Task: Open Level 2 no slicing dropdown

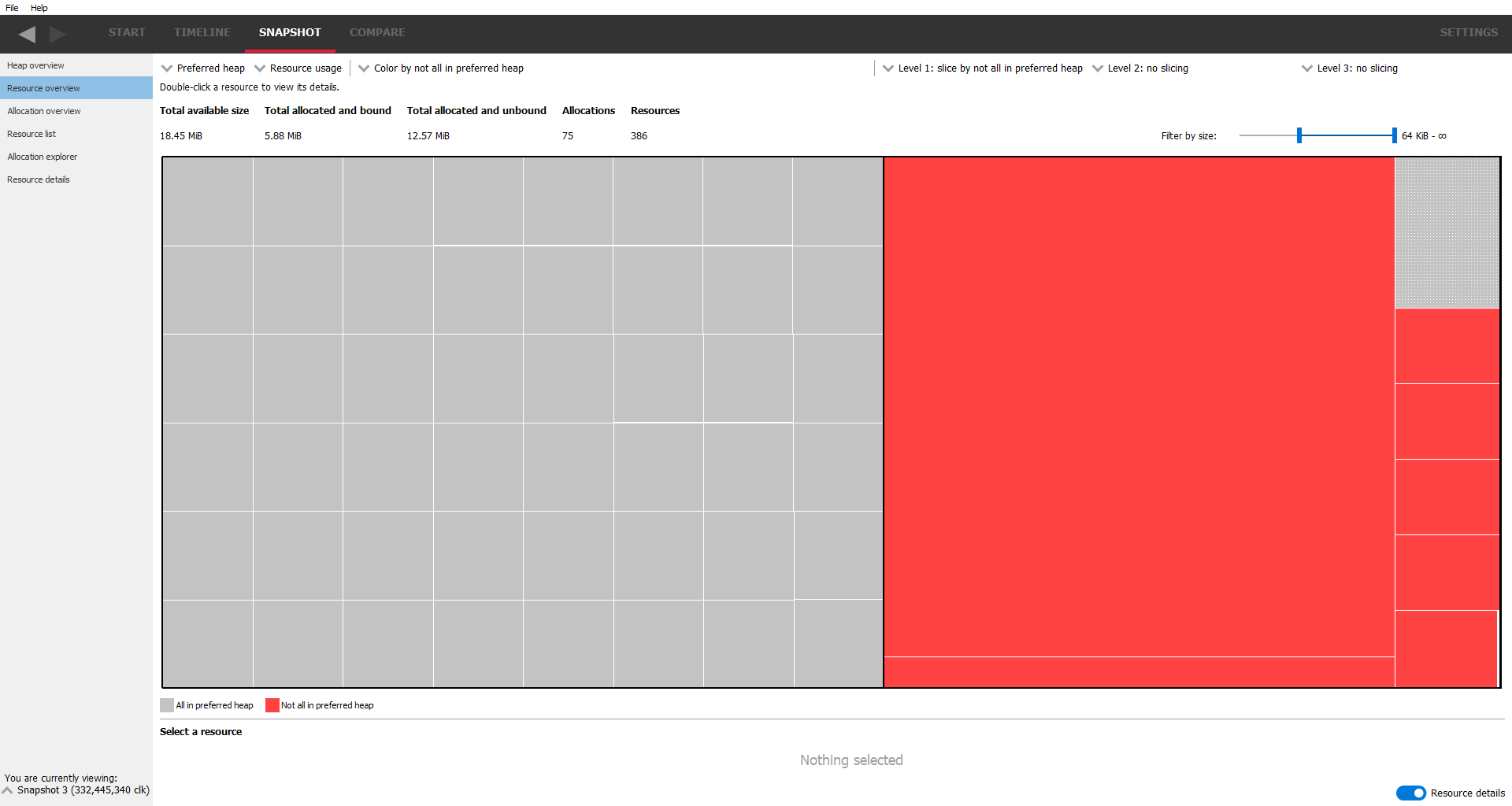Action: (1140, 68)
